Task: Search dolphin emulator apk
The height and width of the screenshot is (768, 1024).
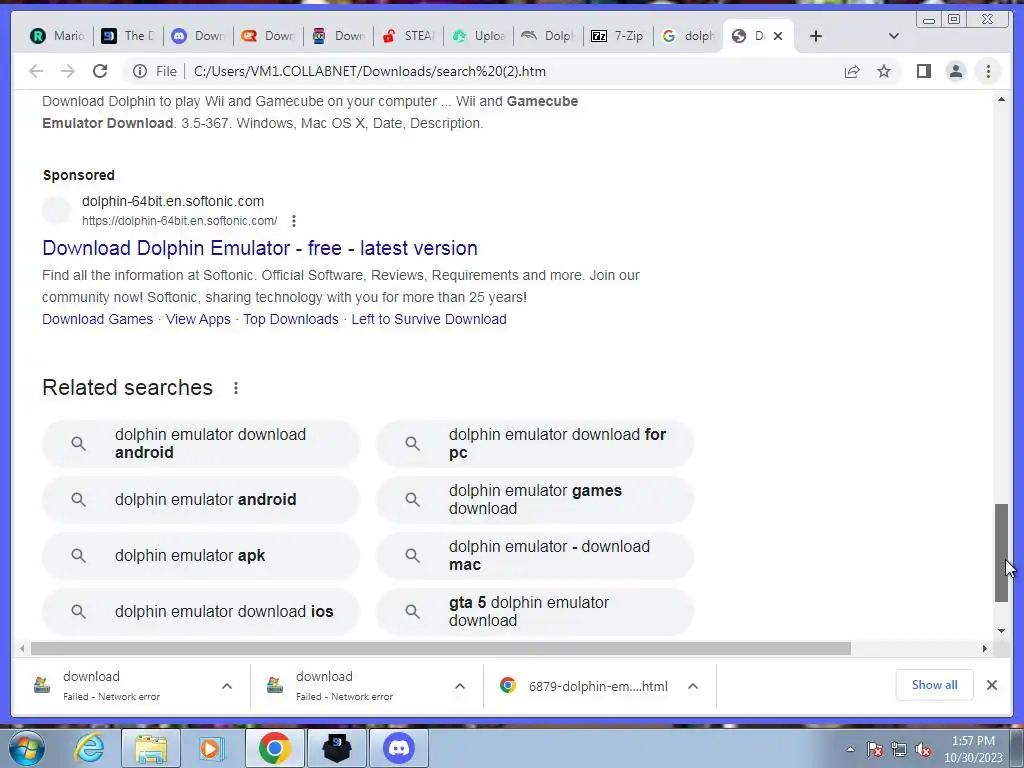Action: point(200,556)
